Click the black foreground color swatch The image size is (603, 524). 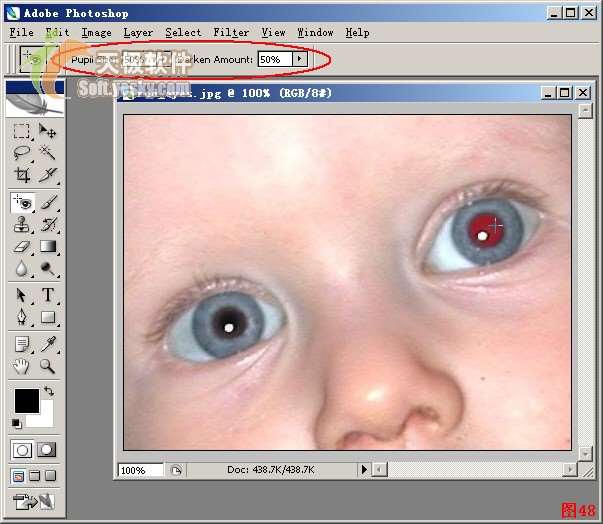pos(26,401)
